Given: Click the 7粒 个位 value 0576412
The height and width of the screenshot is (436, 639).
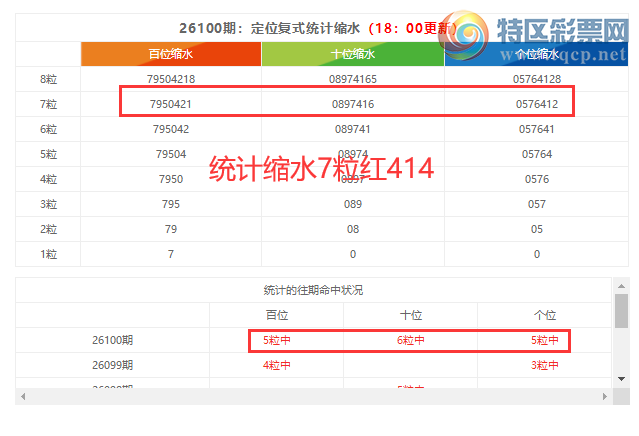Looking at the screenshot, I should pyautogui.click(x=536, y=104).
